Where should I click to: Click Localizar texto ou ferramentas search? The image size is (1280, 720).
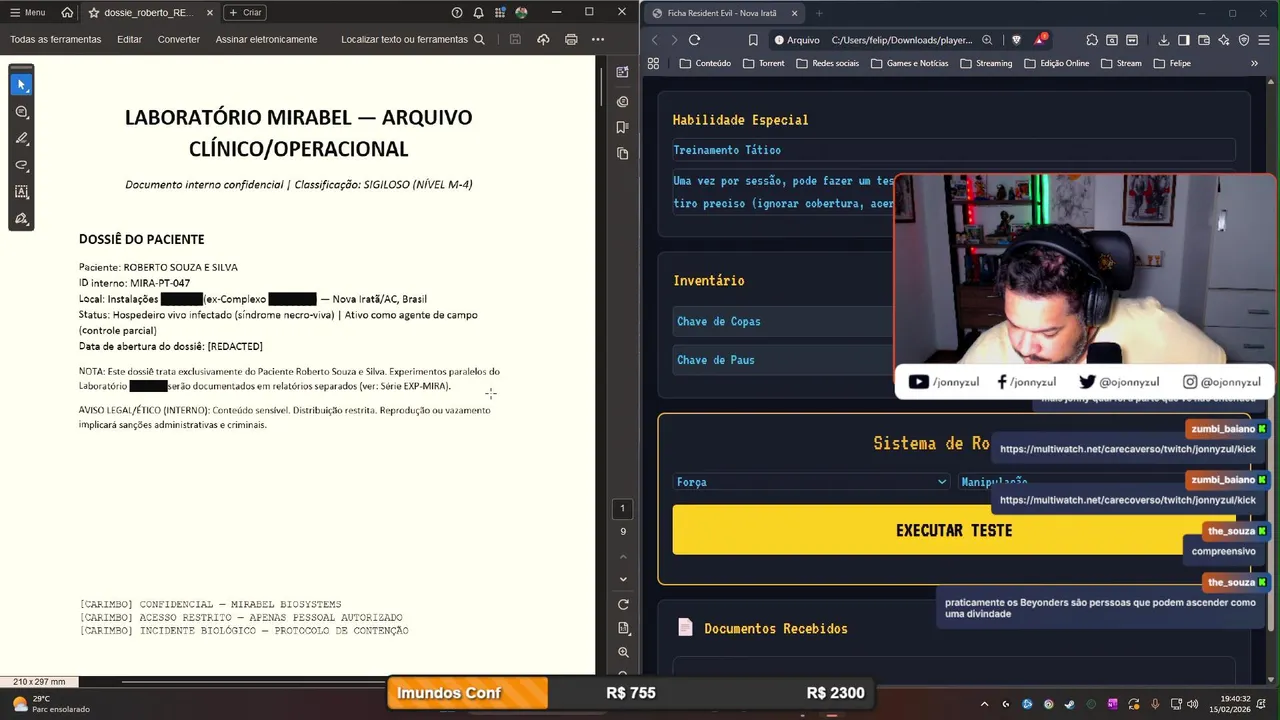coord(413,39)
